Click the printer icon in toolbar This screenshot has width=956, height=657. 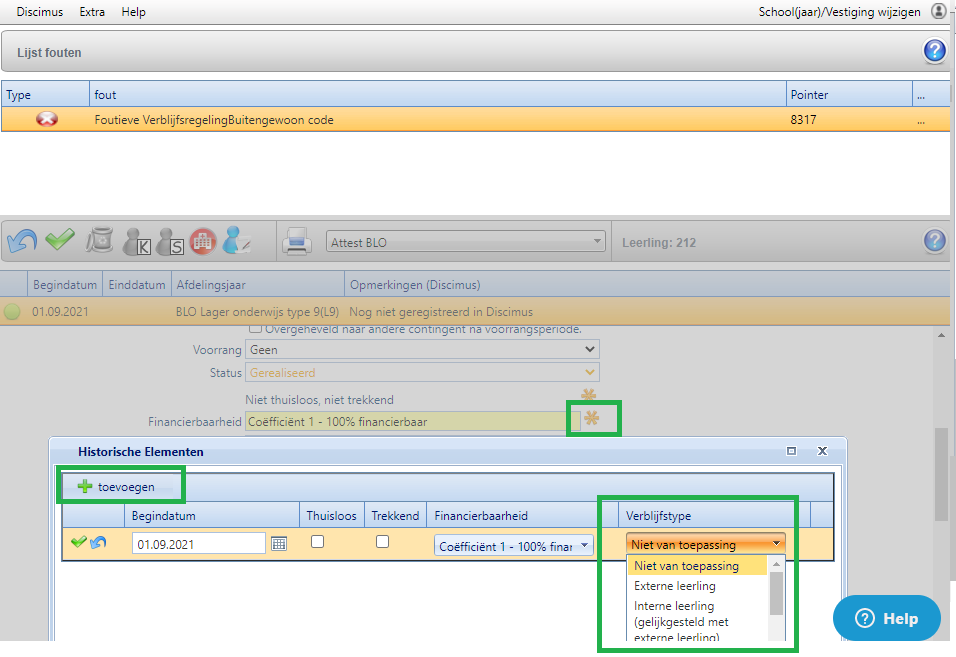297,241
